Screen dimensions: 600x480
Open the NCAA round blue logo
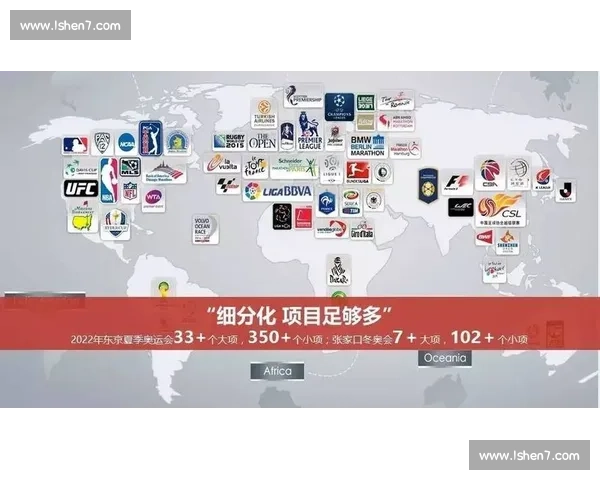(x=127, y=144)
